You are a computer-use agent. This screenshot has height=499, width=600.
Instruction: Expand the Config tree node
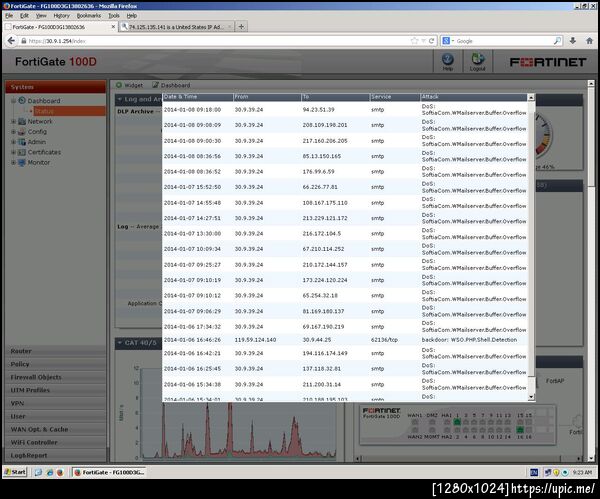point(13,132)
